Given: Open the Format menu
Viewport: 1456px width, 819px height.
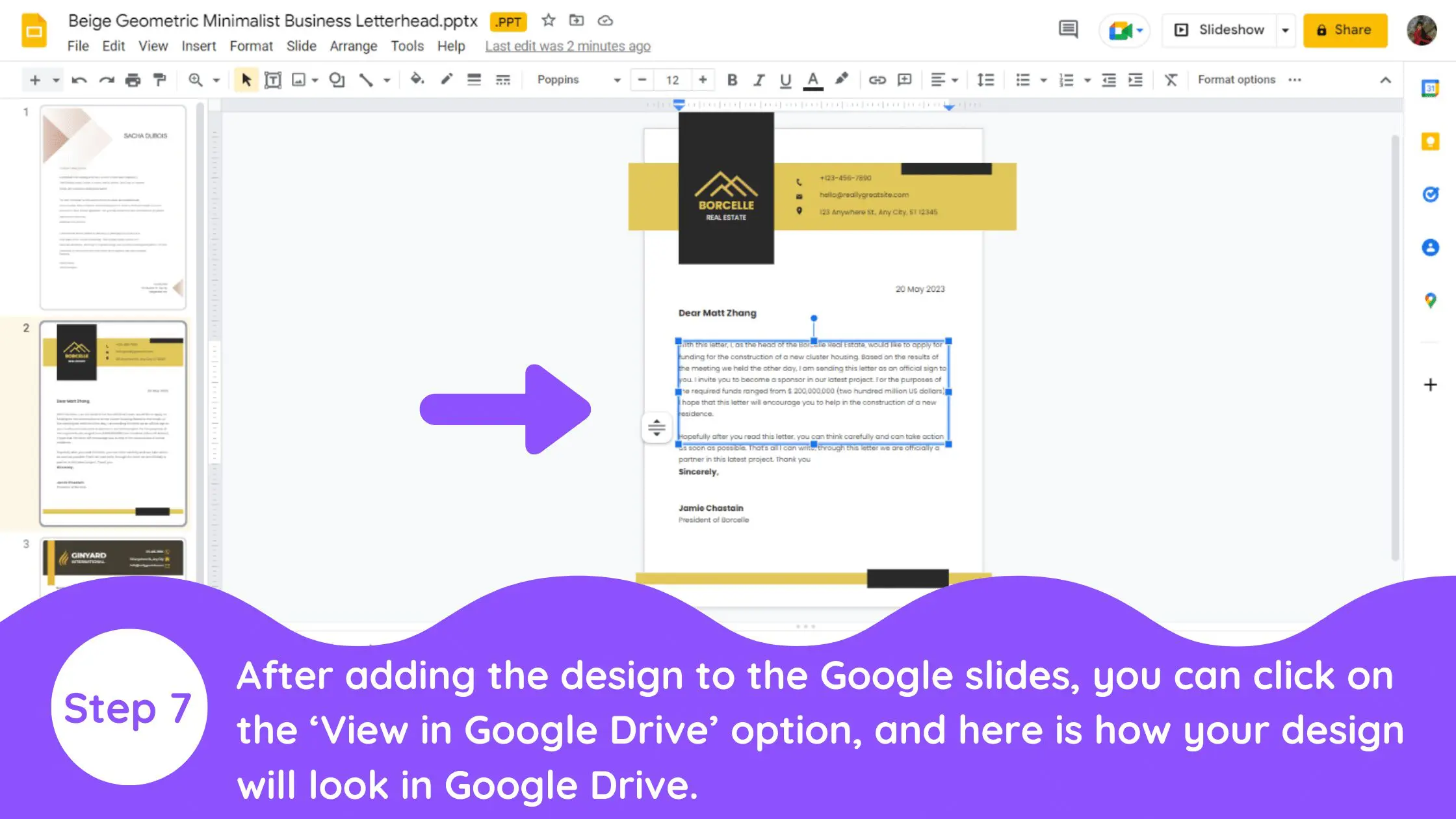Looking at the screenshot, I should [250, 45].
